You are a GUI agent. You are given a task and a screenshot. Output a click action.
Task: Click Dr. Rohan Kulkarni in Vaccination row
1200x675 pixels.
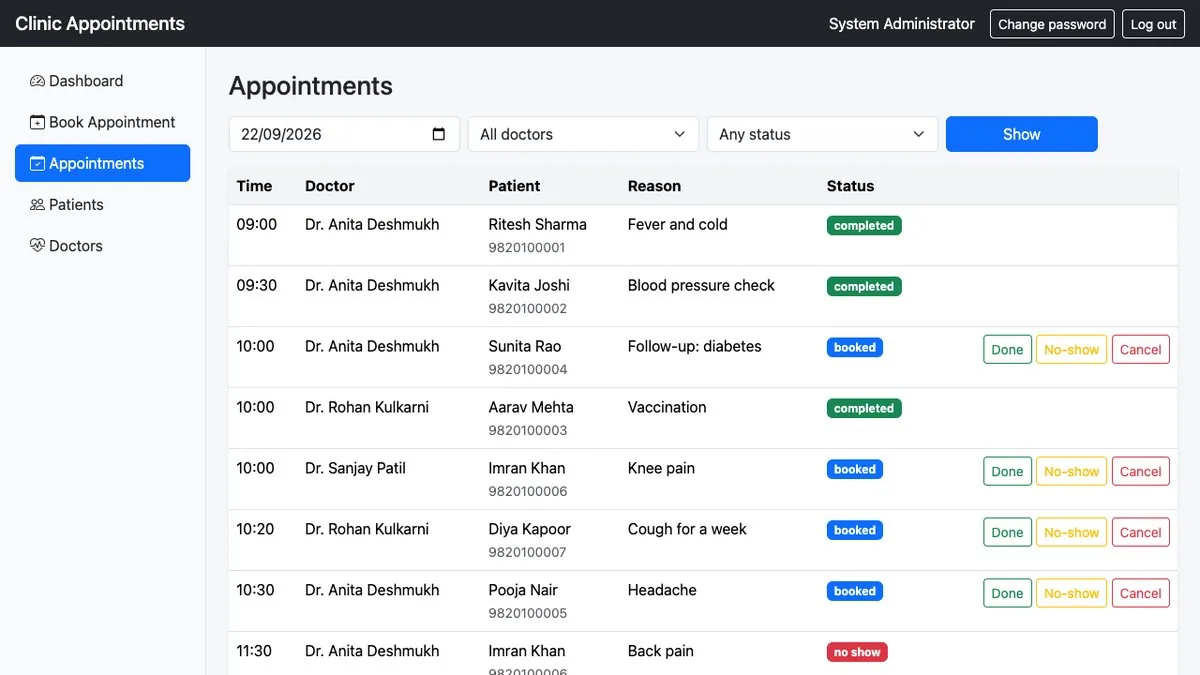367,407
